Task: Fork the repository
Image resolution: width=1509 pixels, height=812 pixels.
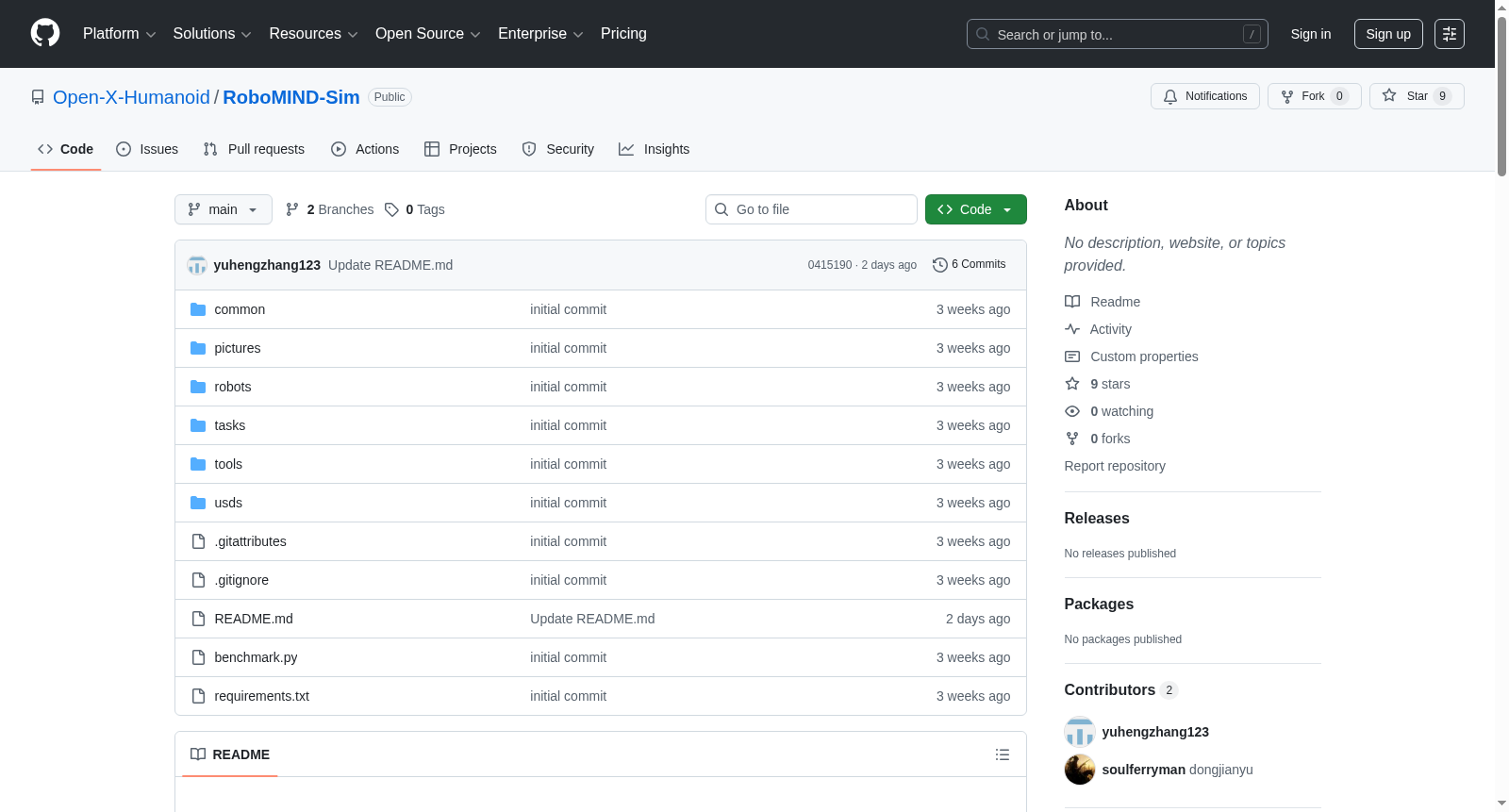Action: click(1315, 96)
